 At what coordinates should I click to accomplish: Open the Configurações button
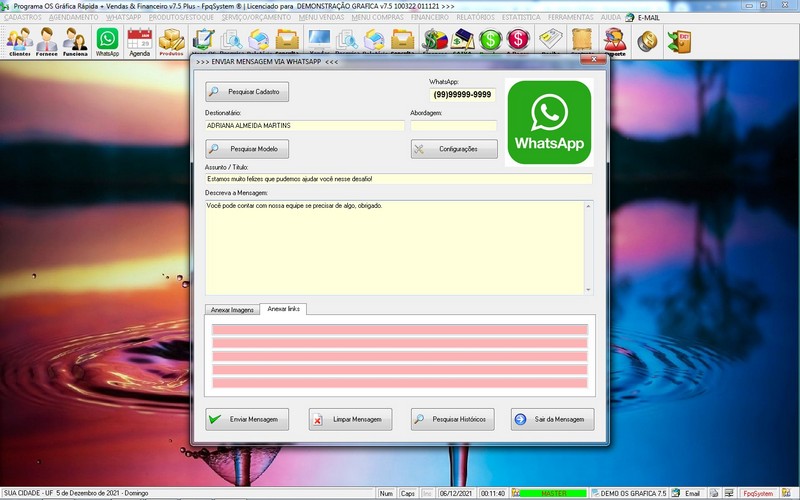click(x=454, y=149)
